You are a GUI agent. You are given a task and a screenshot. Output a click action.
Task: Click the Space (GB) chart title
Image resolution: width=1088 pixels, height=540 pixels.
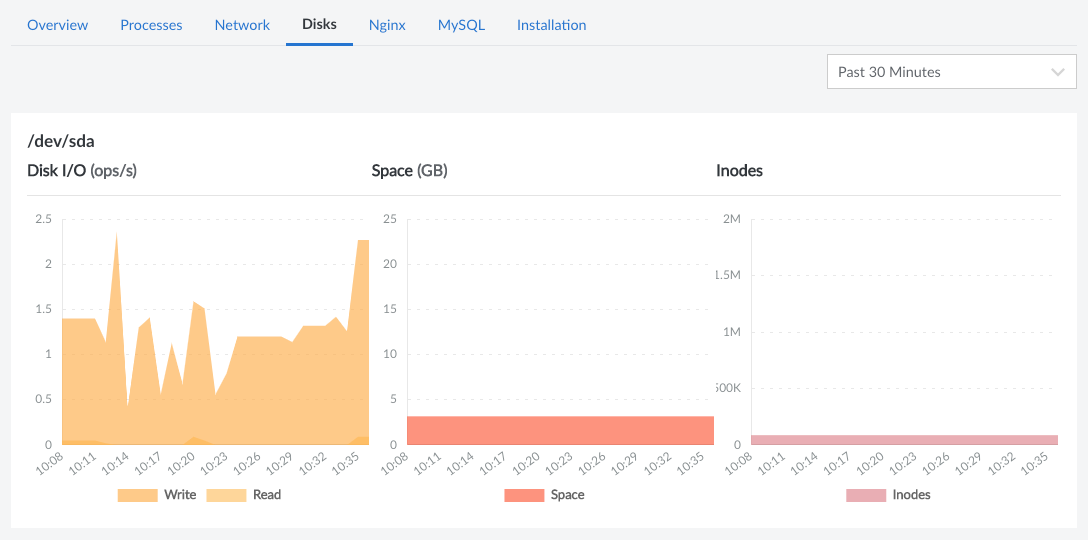(409, 171)
